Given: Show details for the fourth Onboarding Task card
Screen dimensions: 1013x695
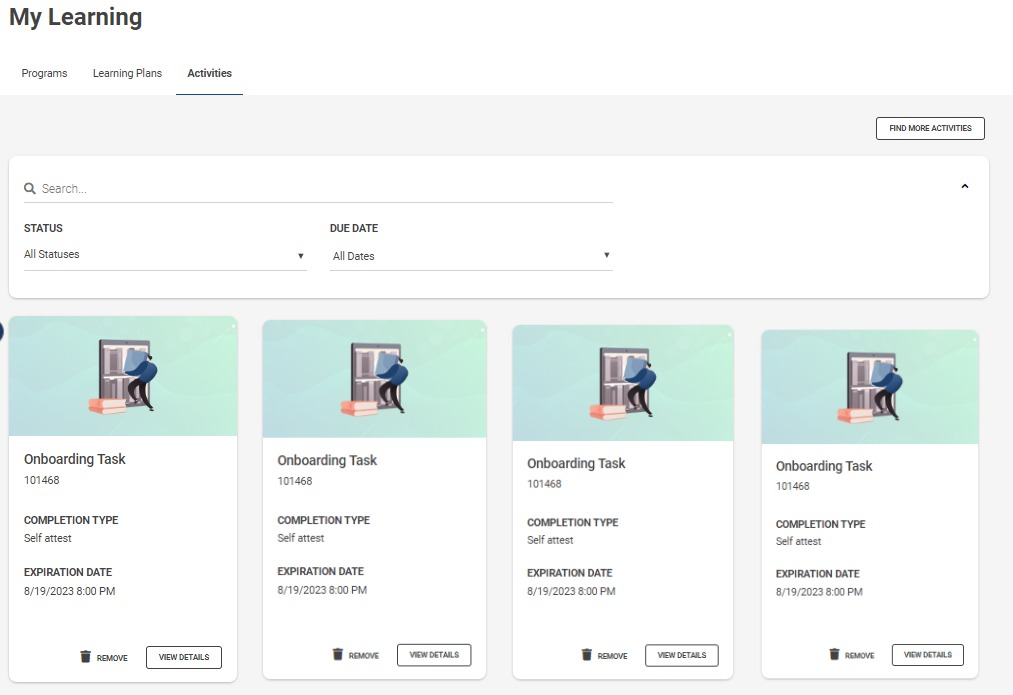Looking at the screenshot, I should [x=928, y=655].
